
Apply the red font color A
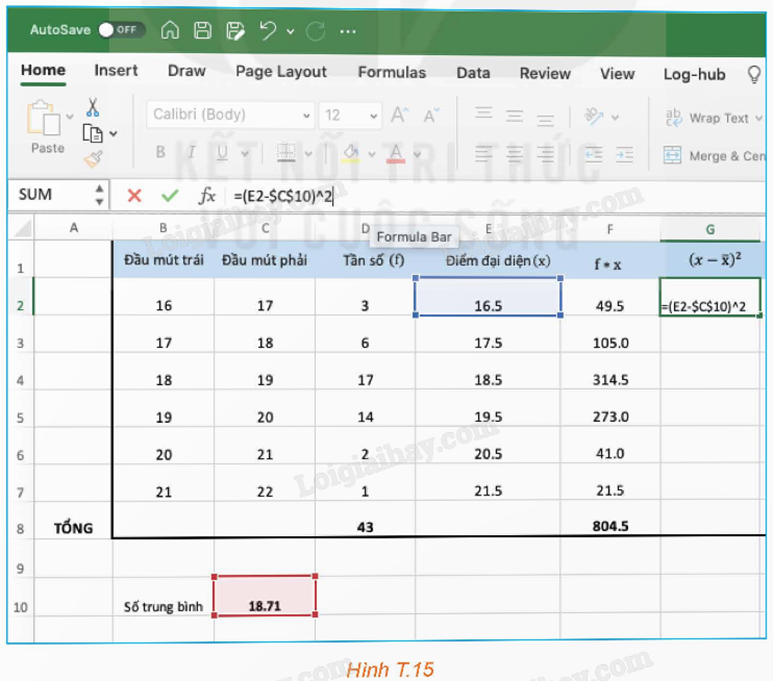pos(395,154)
